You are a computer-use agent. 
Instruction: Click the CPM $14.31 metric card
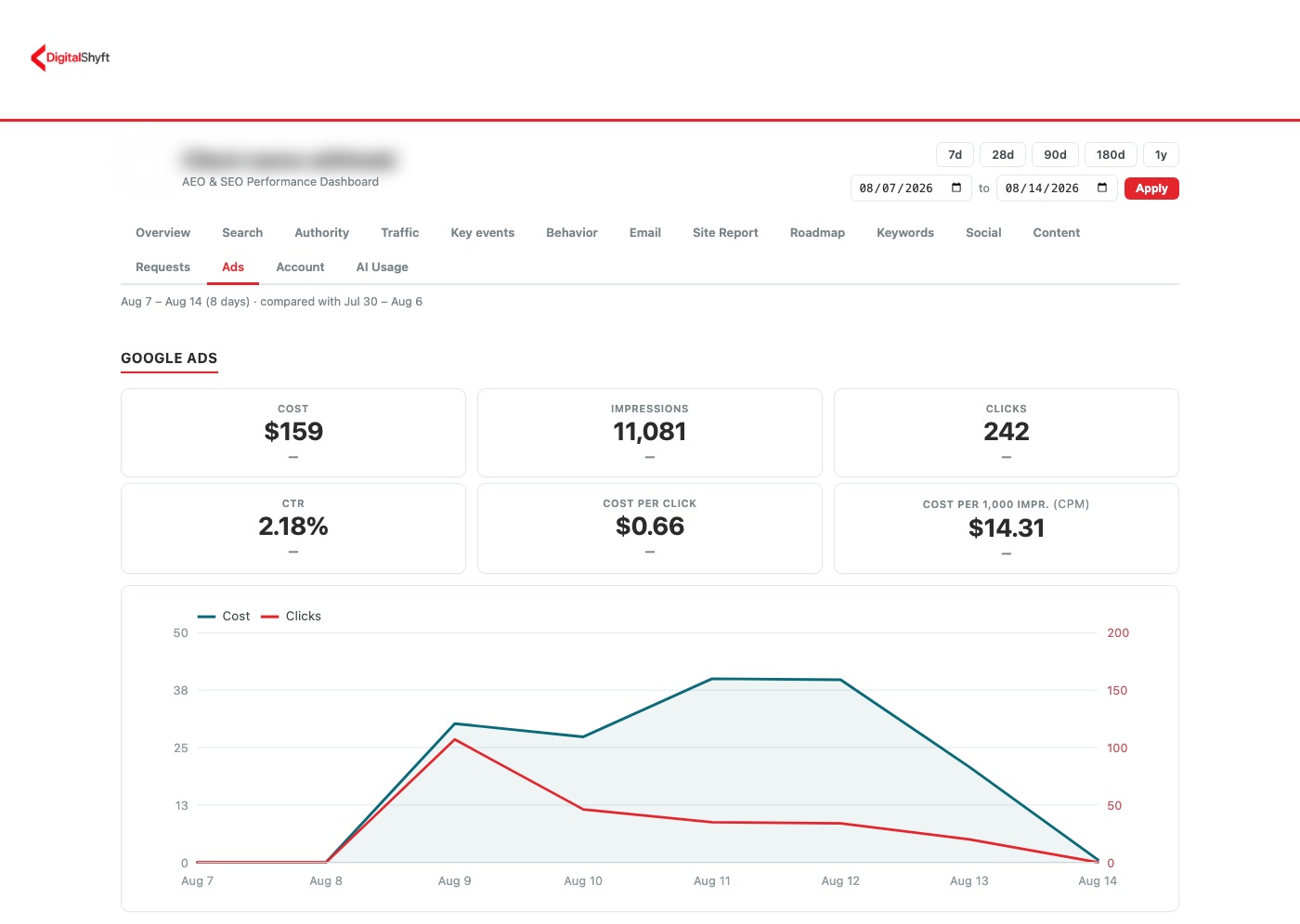[1007, 528]
